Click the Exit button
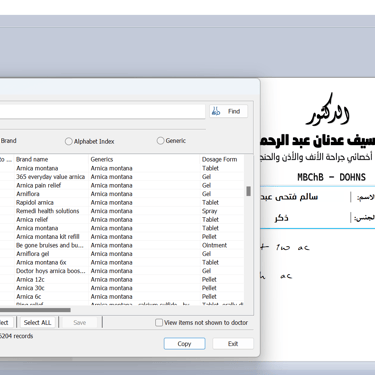 [233, 344]
